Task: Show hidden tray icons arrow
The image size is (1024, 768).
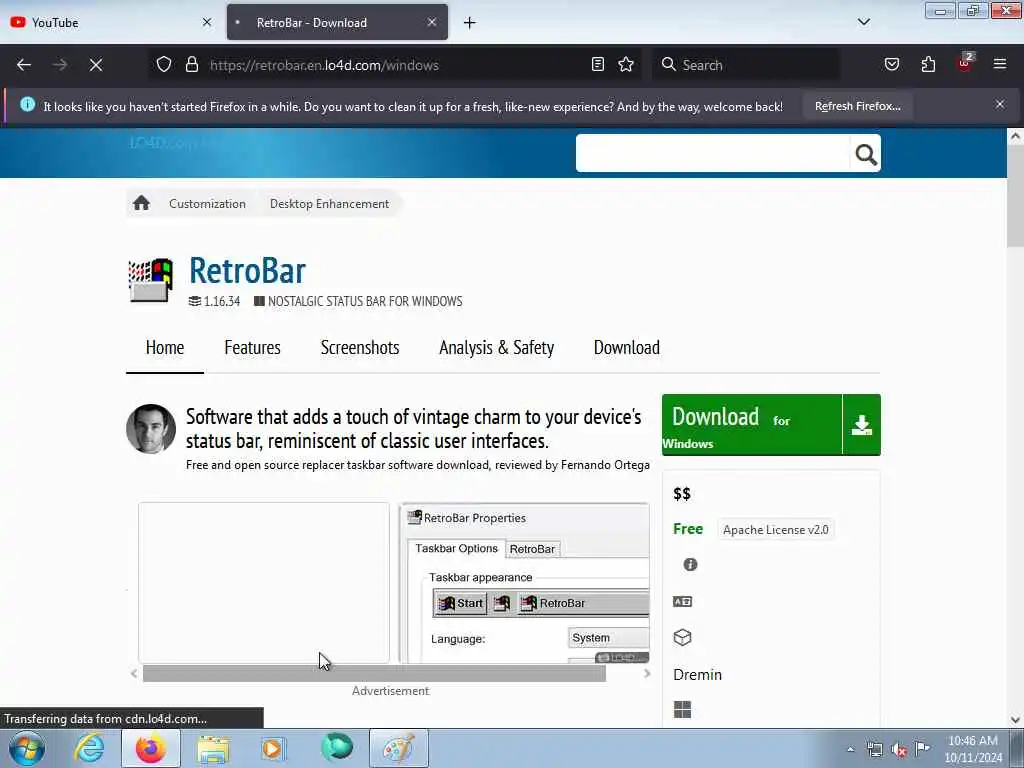Action: [x=850, y=749]
